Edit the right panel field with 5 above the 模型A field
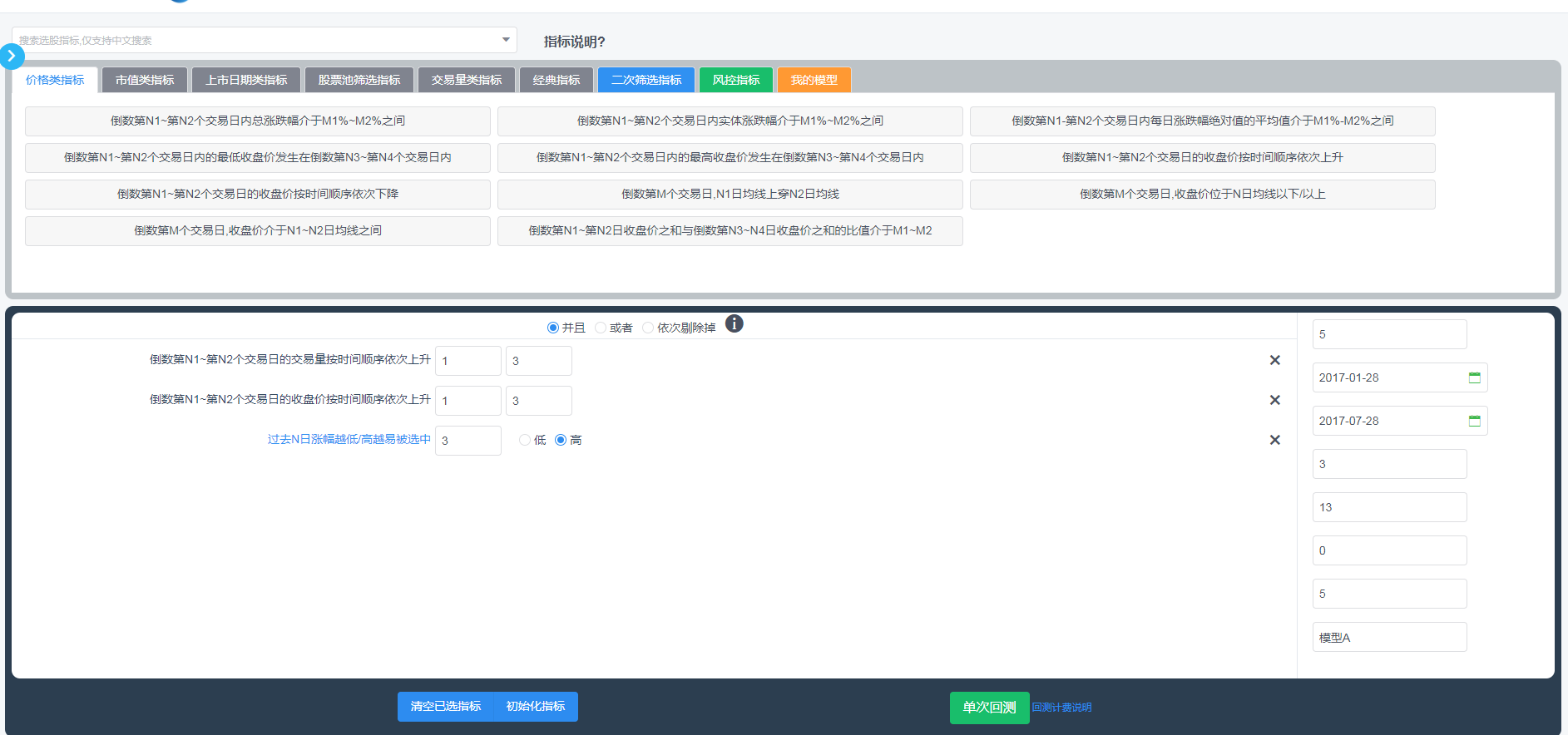 (1390, 594)
